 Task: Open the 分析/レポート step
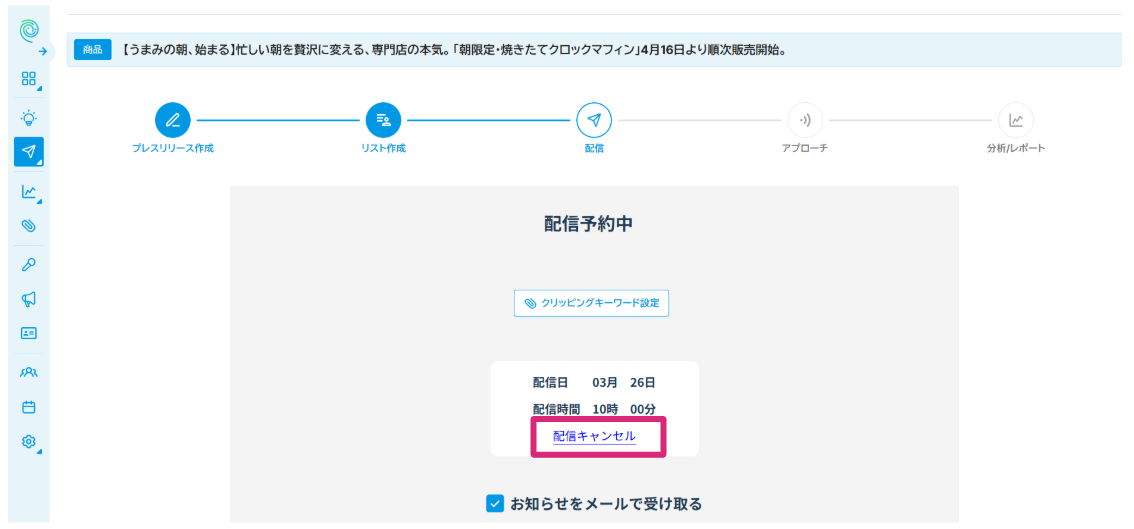click(1016, 121)
